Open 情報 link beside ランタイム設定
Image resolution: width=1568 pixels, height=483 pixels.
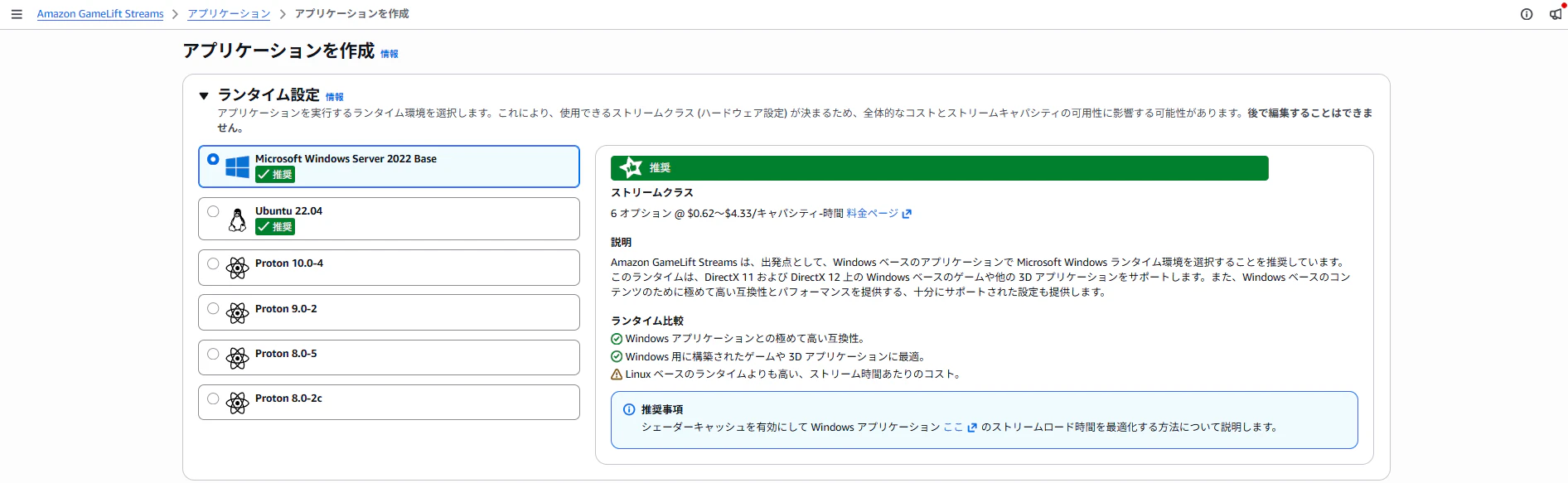point(335,97)
